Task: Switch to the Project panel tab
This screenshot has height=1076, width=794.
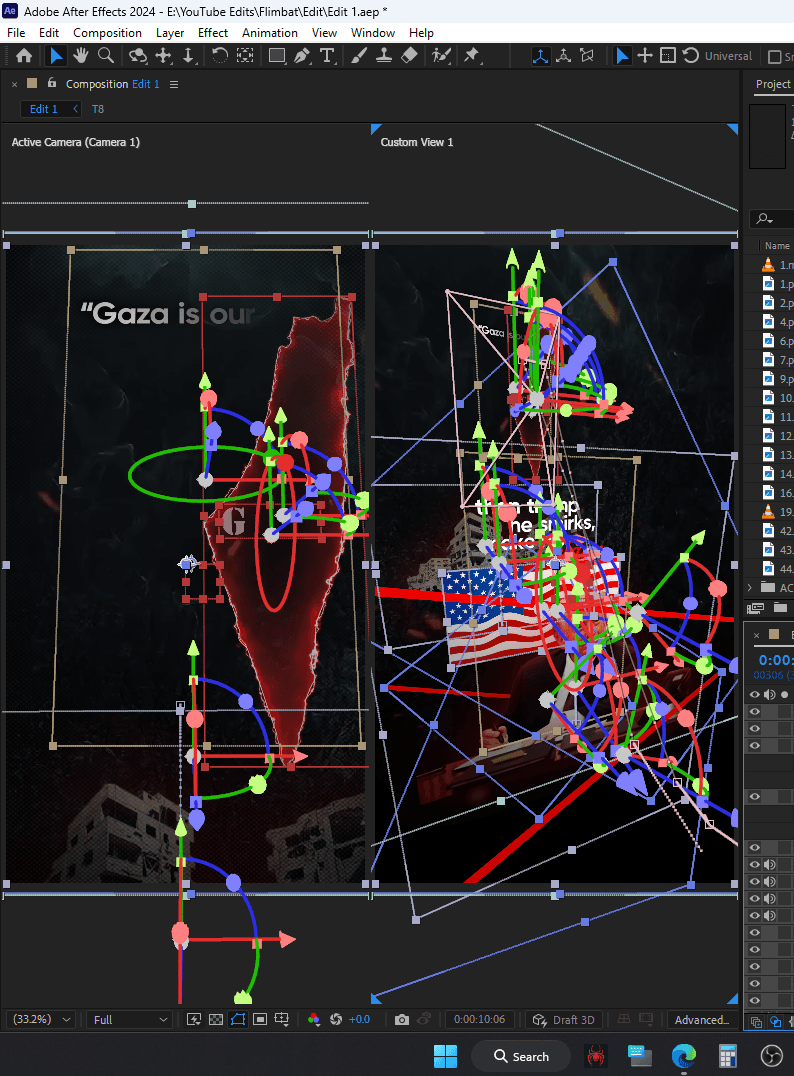Action: [773, 84]
